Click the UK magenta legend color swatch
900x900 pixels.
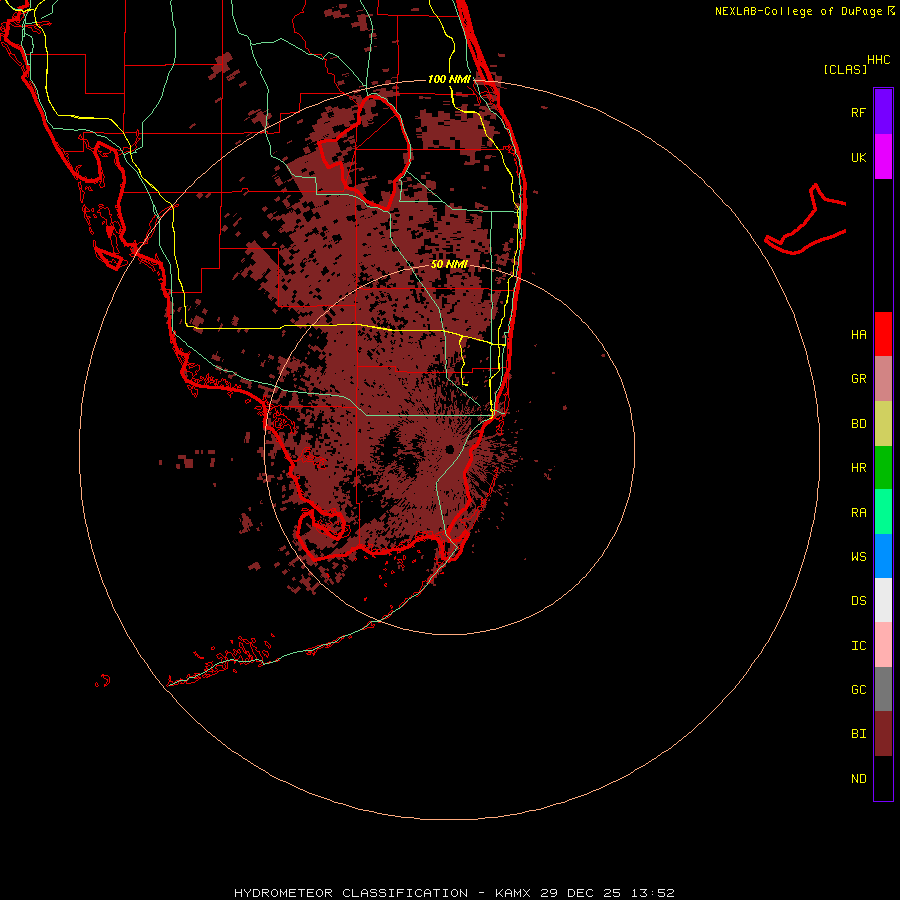[x=883, y=157]
